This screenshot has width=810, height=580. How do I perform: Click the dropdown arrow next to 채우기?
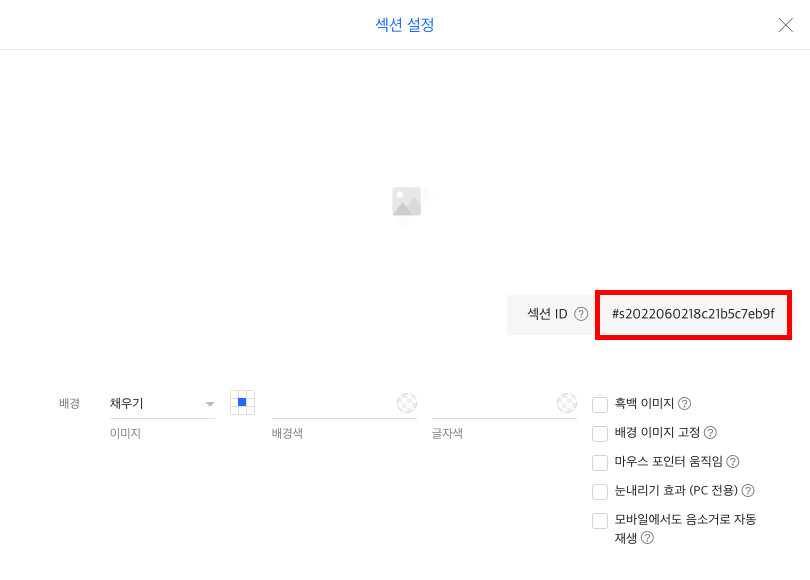[x=209, y=404]
